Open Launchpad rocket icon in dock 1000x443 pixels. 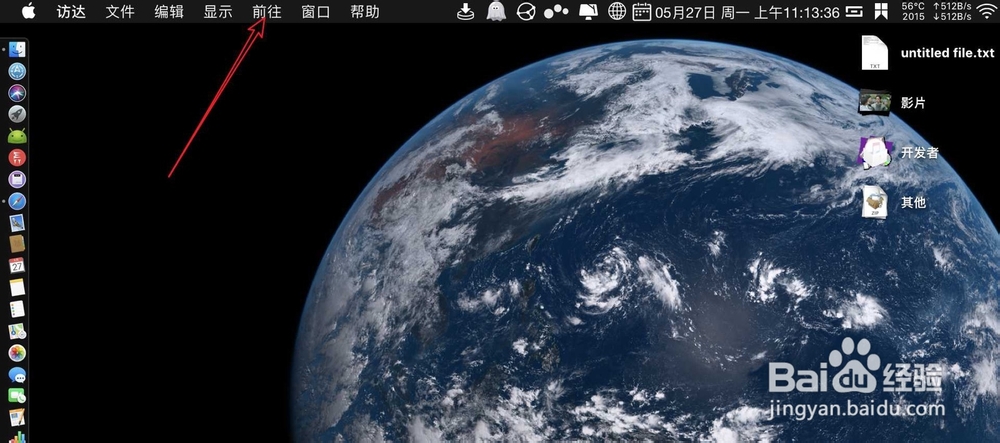[17, 115]
